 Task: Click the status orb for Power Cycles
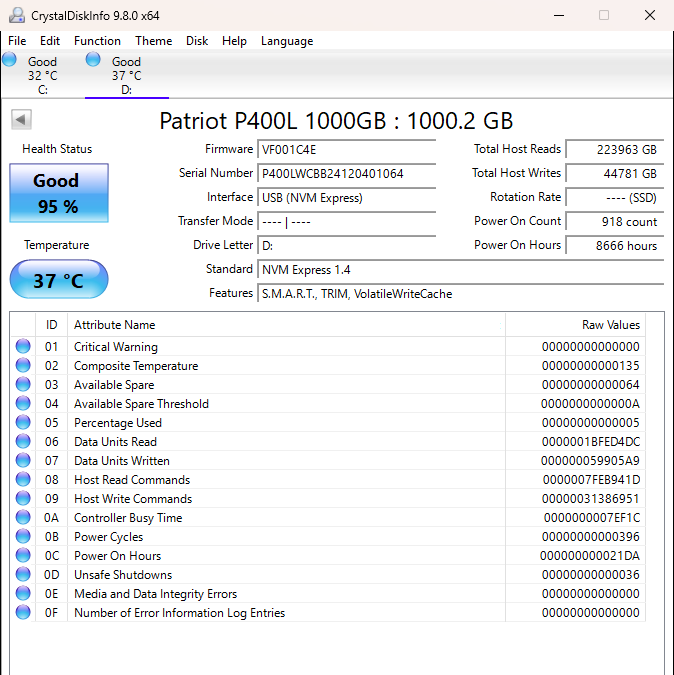click(23, 536)
